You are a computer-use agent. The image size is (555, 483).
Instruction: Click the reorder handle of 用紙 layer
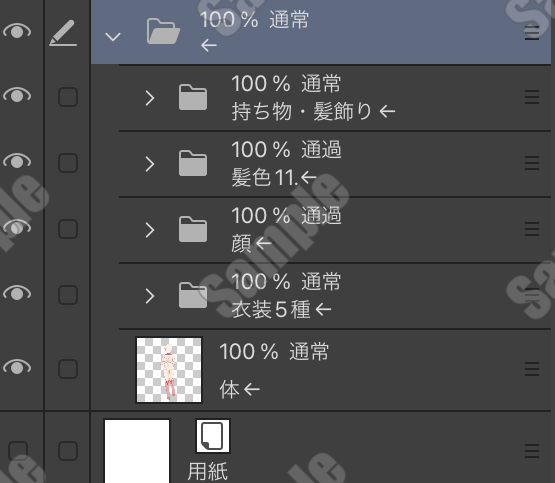coord(532,451)
